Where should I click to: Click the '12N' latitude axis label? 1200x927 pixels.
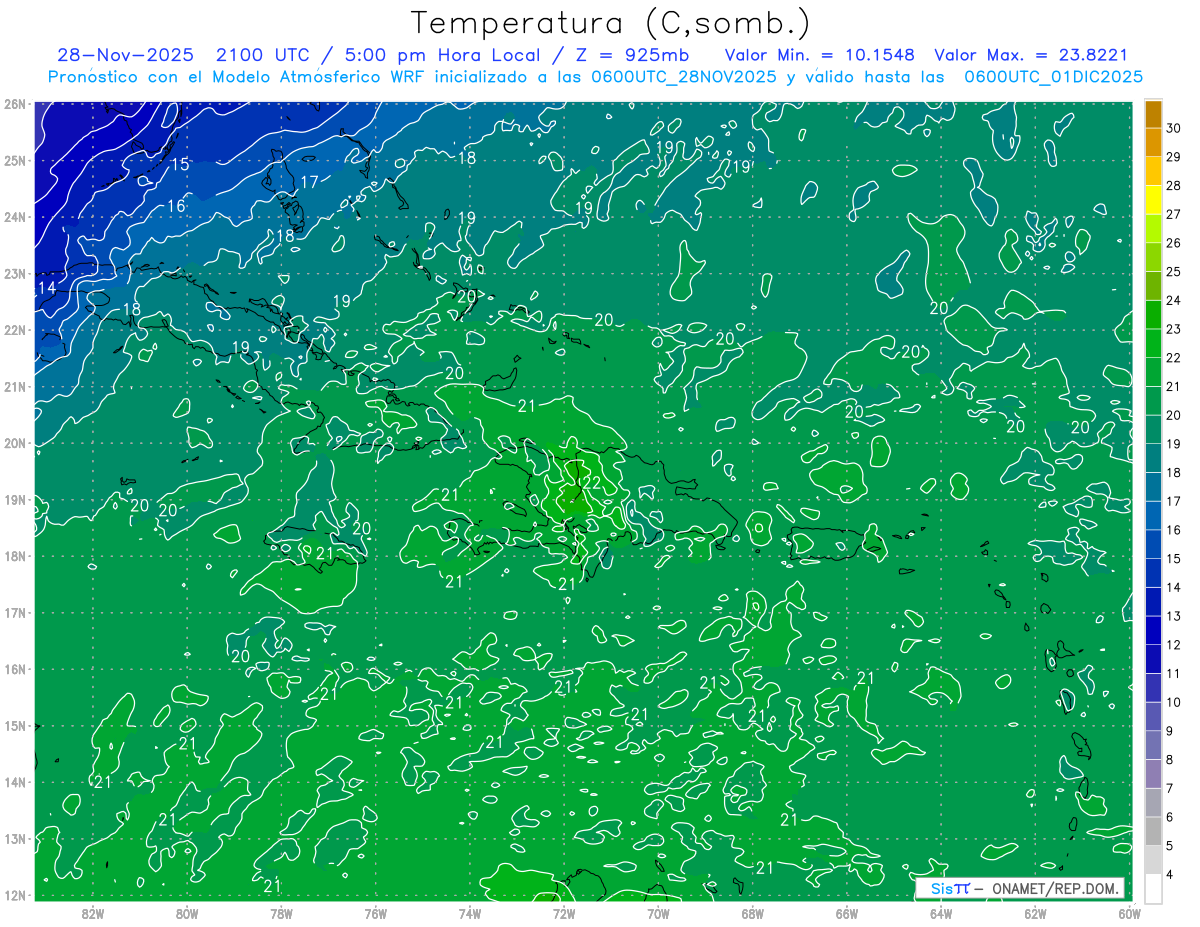click(x=14, y=895)
